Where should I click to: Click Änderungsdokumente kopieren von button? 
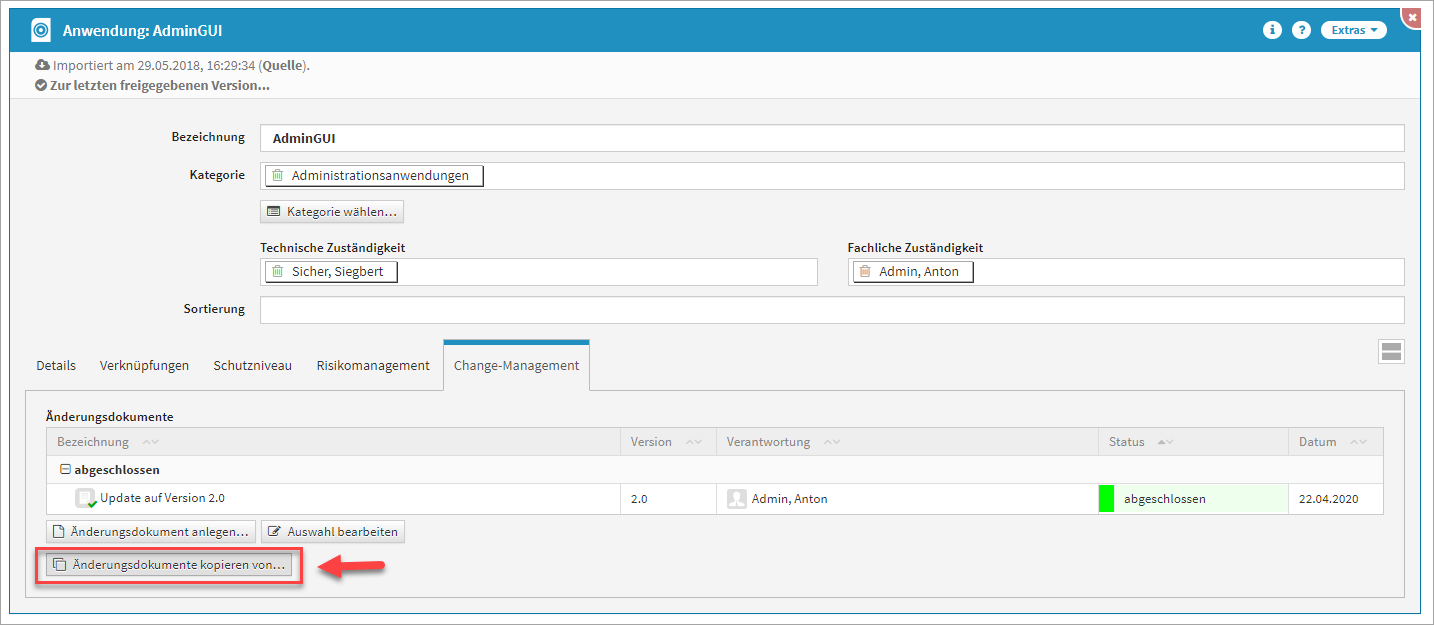169,565
